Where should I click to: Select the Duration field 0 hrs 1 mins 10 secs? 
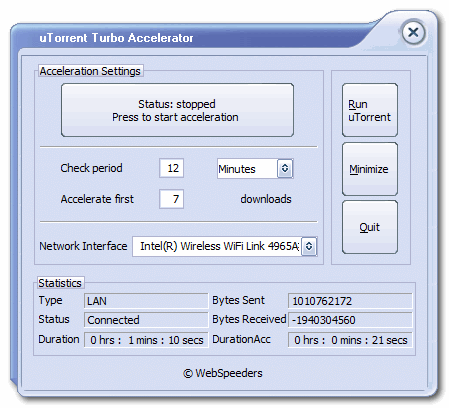pyautogui.click(x=146, y=340)
